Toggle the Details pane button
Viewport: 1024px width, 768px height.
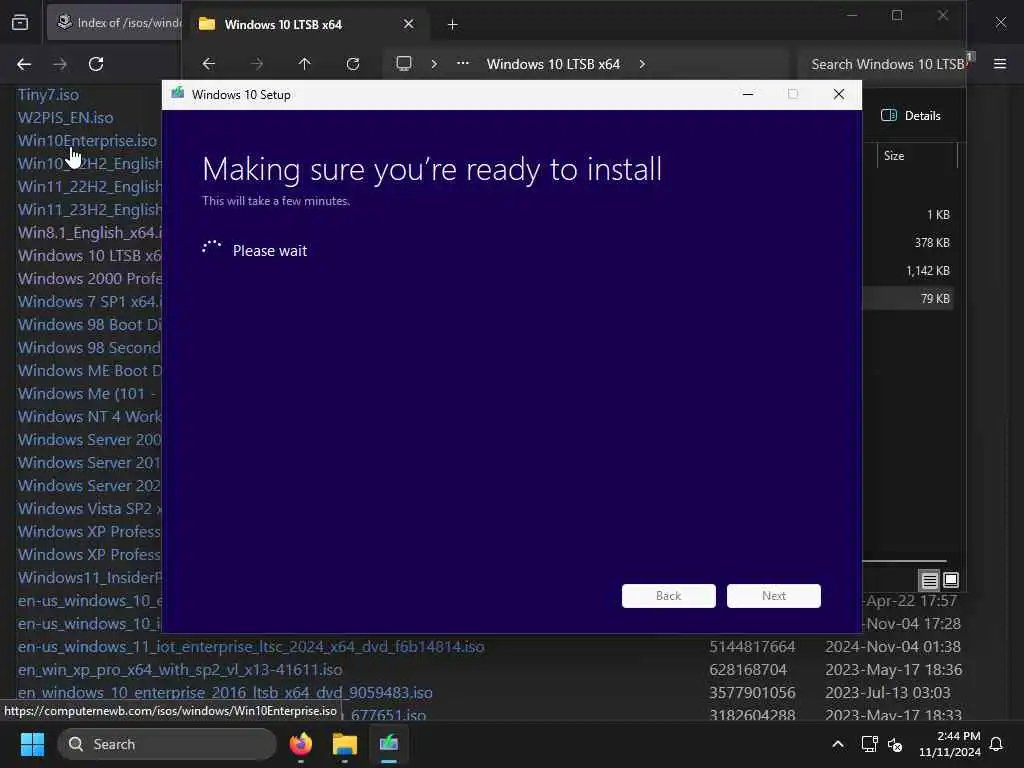tap(911, 116)
